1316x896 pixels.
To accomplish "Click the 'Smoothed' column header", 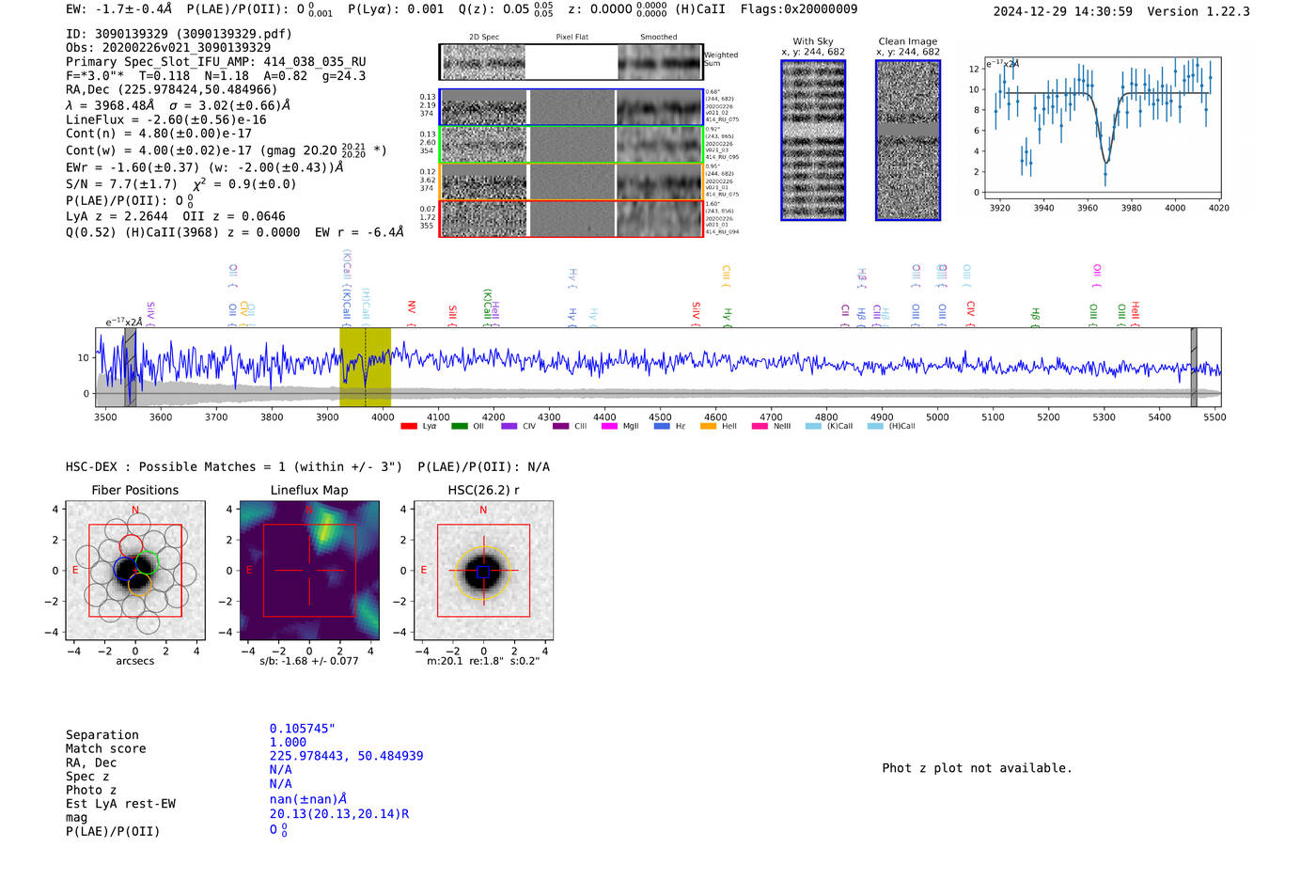I will [658, 37].
